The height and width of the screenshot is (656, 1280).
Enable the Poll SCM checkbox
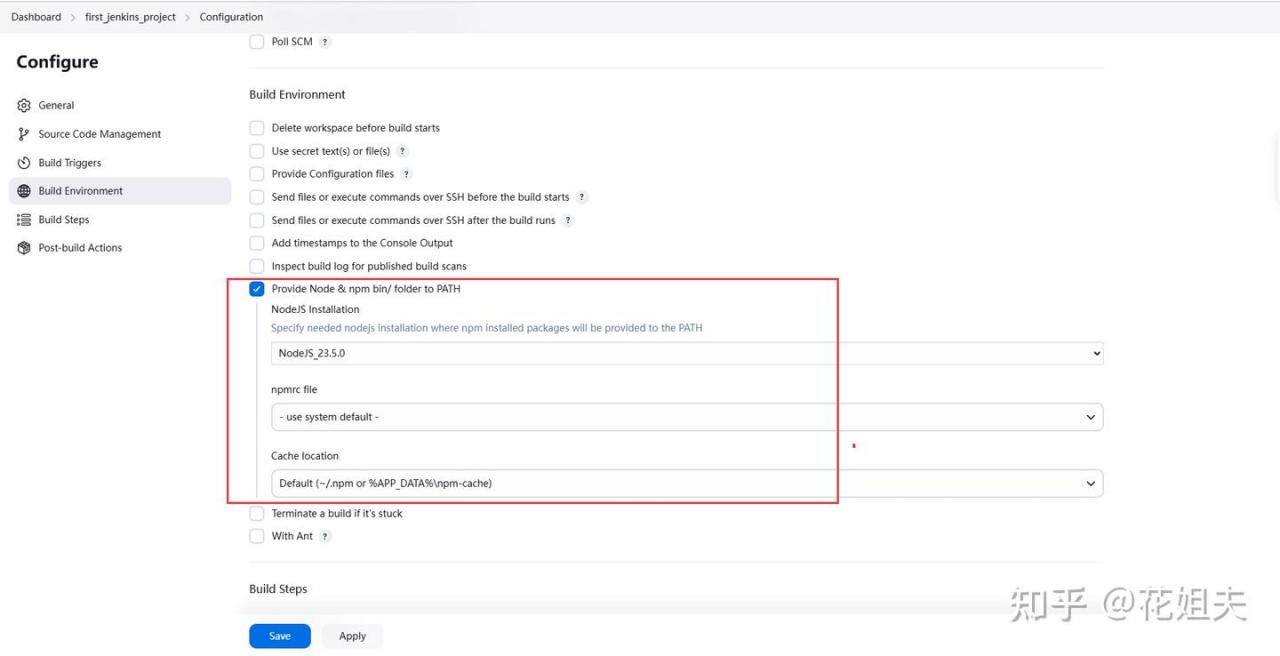click(257, 42)
